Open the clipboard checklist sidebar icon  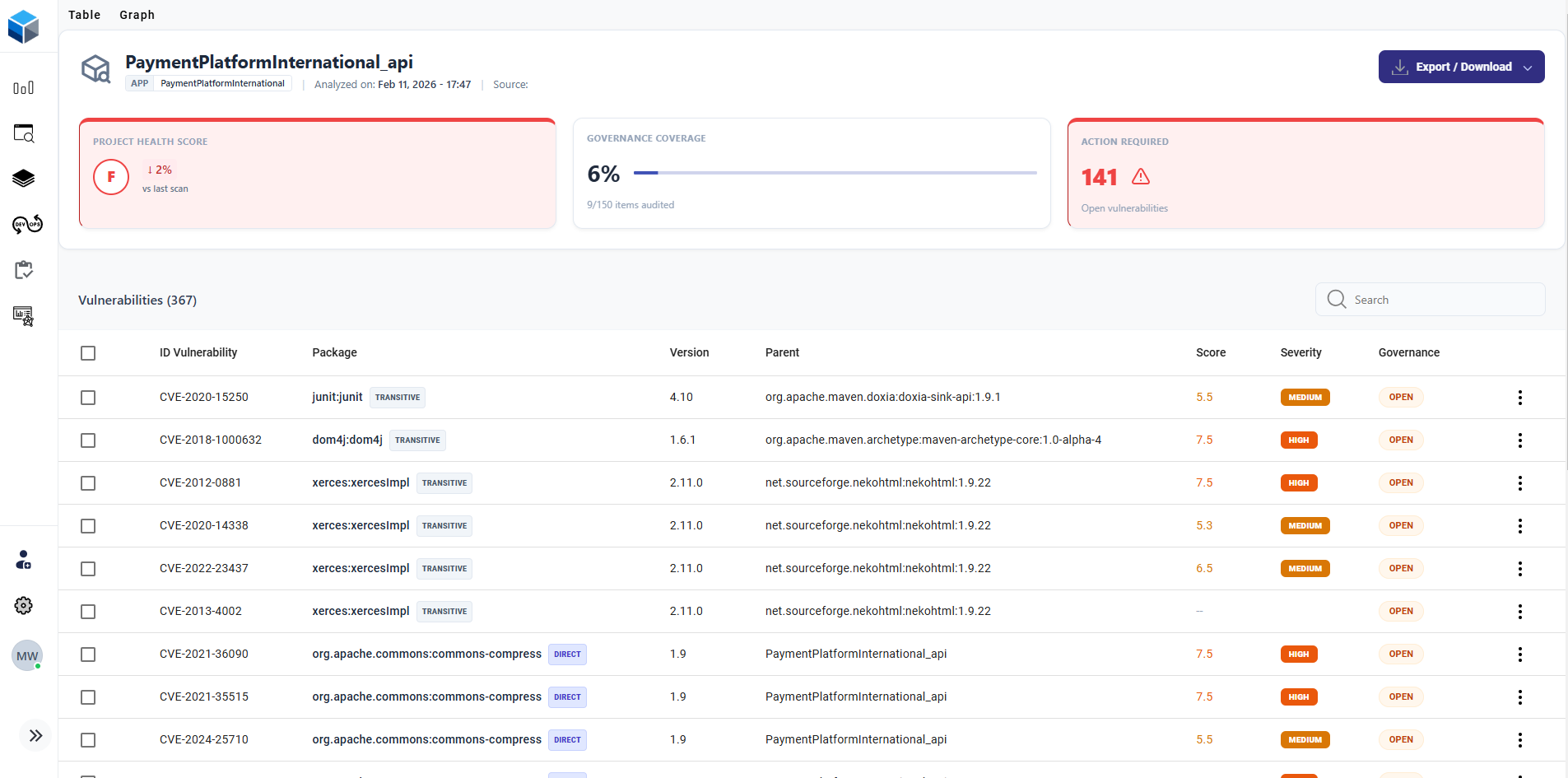click(24, 270)
